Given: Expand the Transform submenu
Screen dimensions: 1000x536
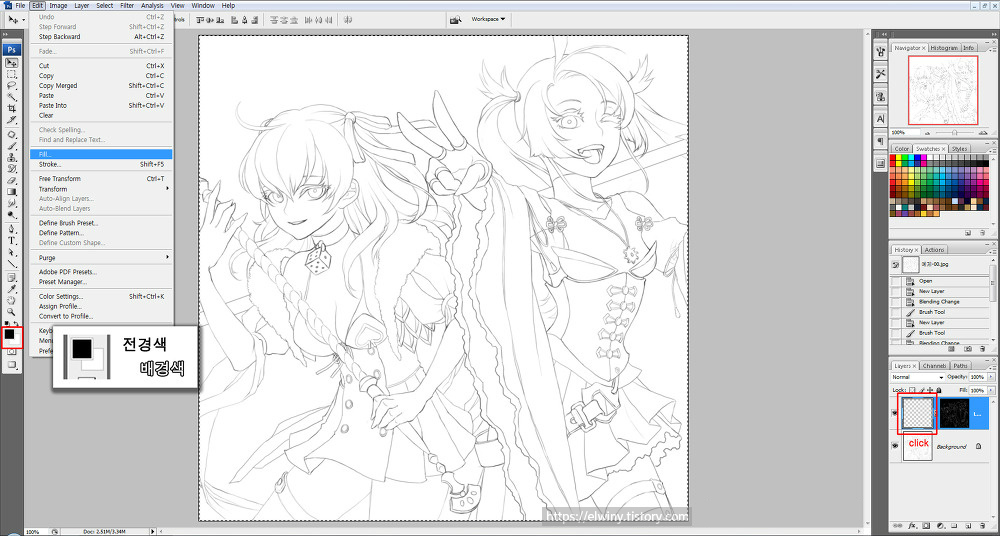Looking at the screenshot, I should tap(101, 189).
